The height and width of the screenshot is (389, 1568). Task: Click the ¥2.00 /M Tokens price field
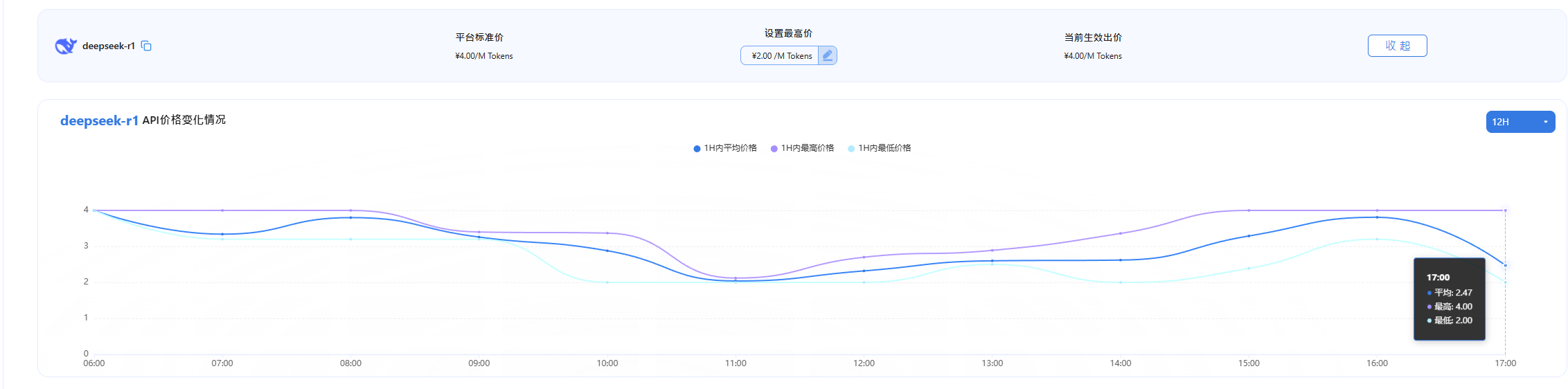click(781, 55)
